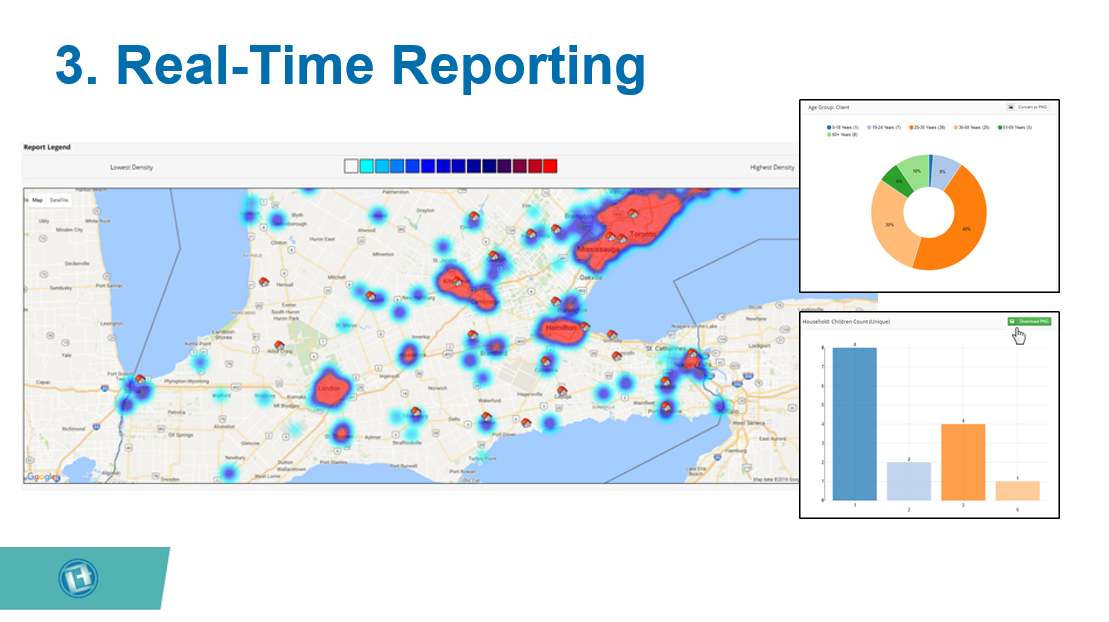The width and height of the screenshot is (1109, 622).
Task: Click the marker icon near Hamilton
Action: coord(585,327)
